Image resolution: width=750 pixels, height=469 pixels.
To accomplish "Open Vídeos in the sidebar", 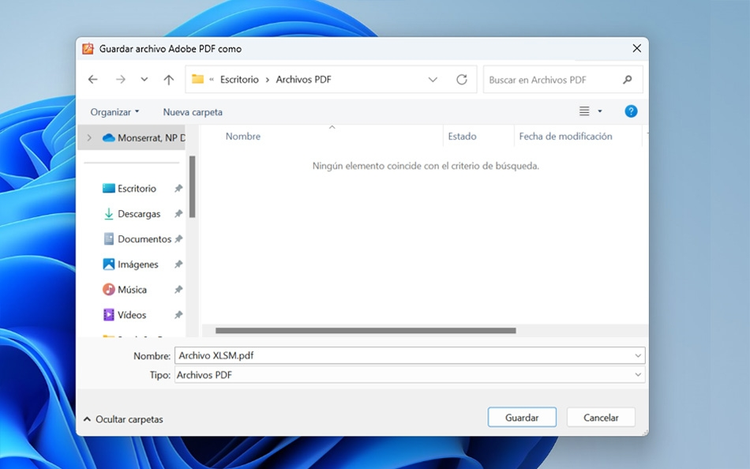I will (124, 315).
